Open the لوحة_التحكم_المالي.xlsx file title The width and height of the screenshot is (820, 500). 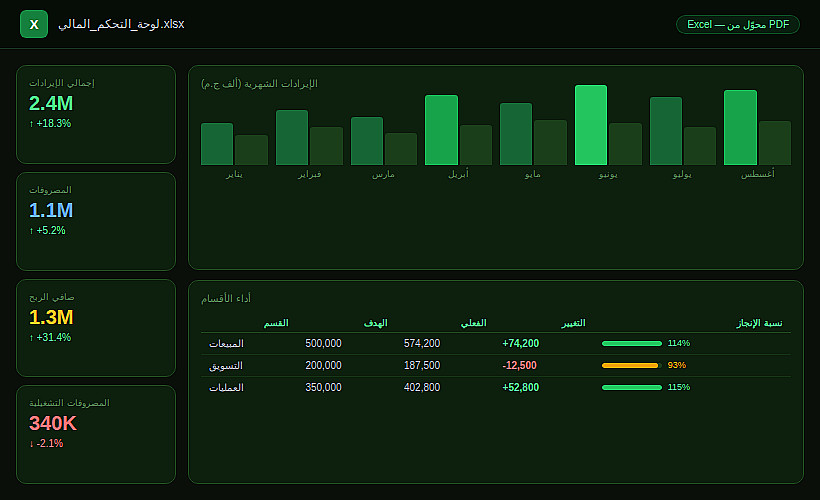tap(121, 24)
